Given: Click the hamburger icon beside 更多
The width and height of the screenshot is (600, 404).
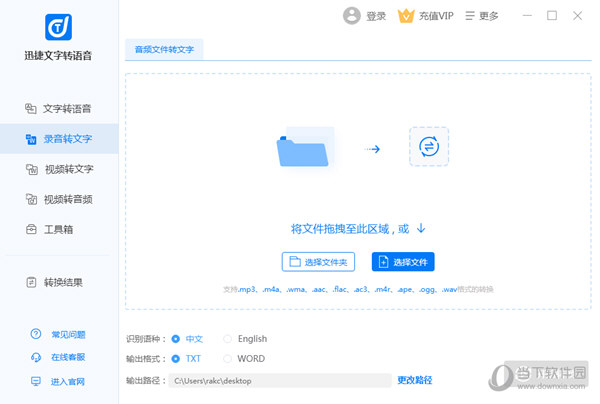Looking at the screenshot, I should [470, 16].
